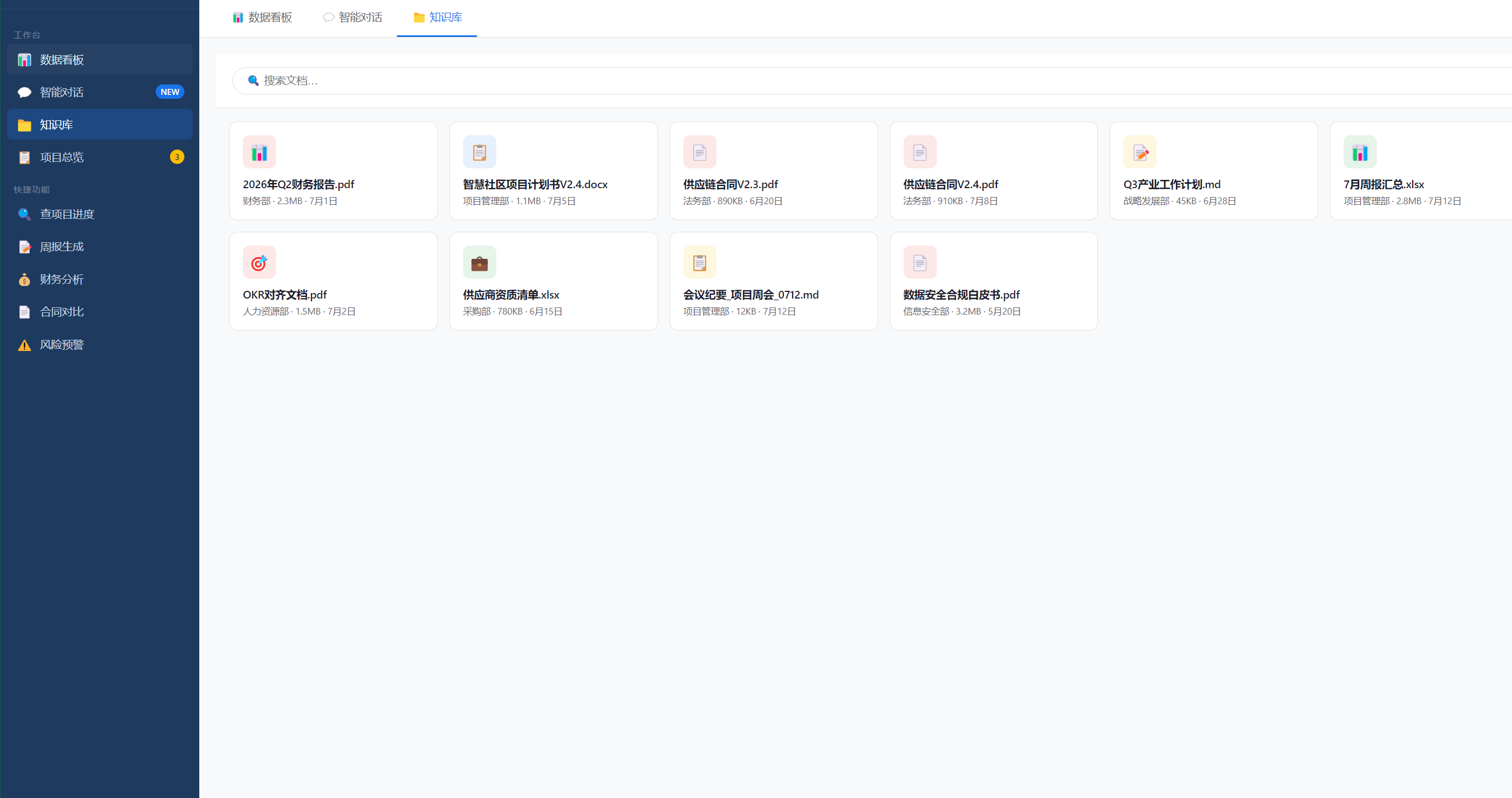Screen dimensions: 1512x798
Task: Open the 7月周报汇总.xlsx file name
Action: (1383, 185)
